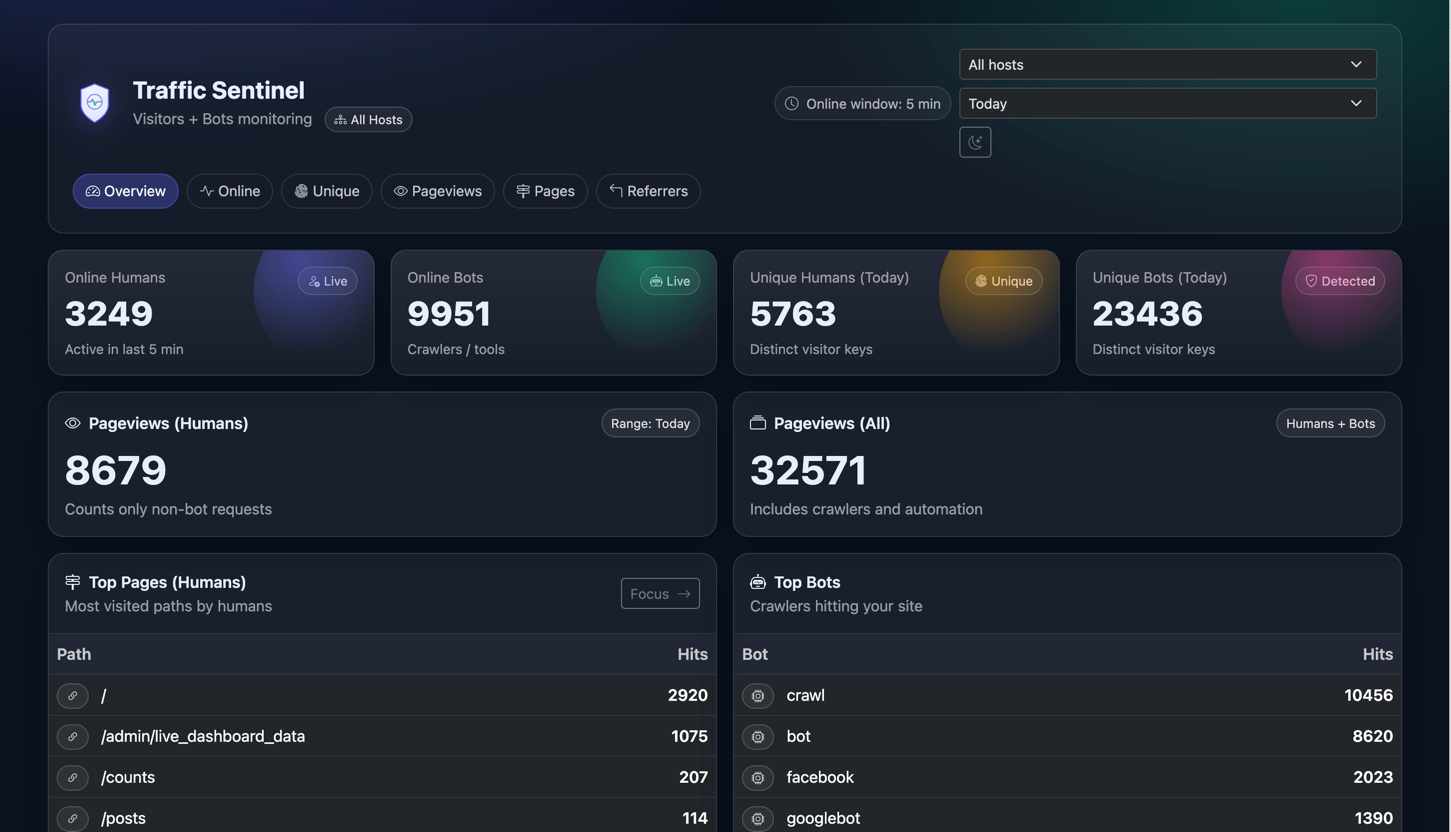Click the bot icon next to crawl

757,695
